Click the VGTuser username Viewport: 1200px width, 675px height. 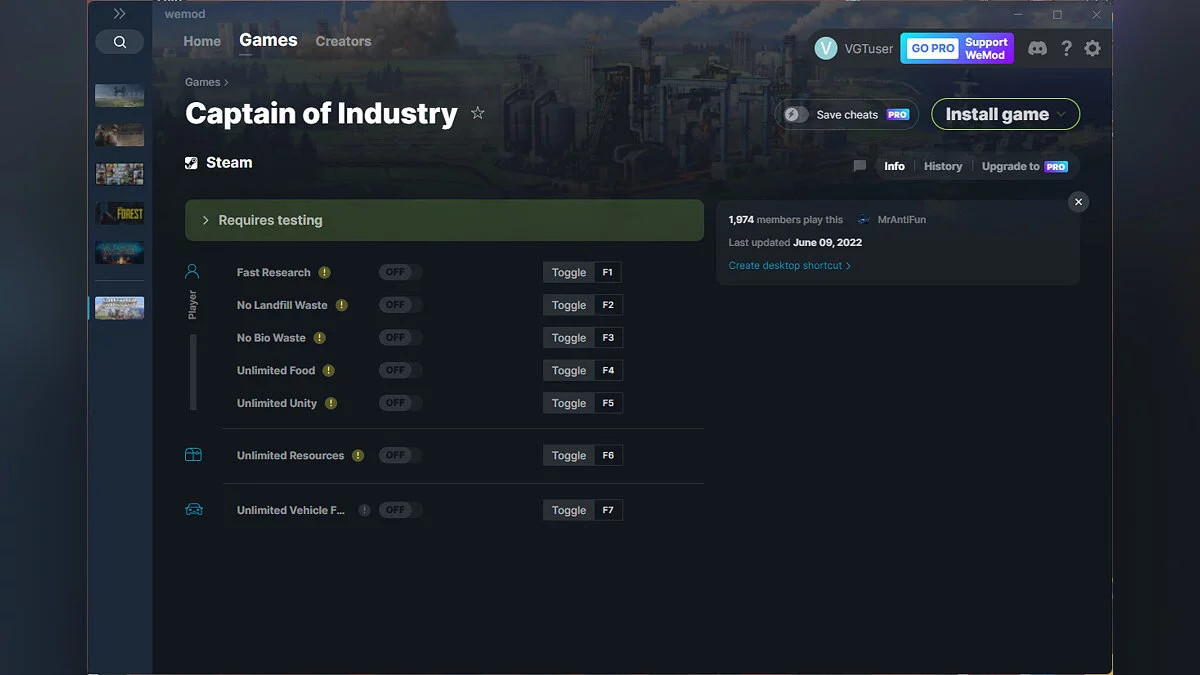[869, 48]
